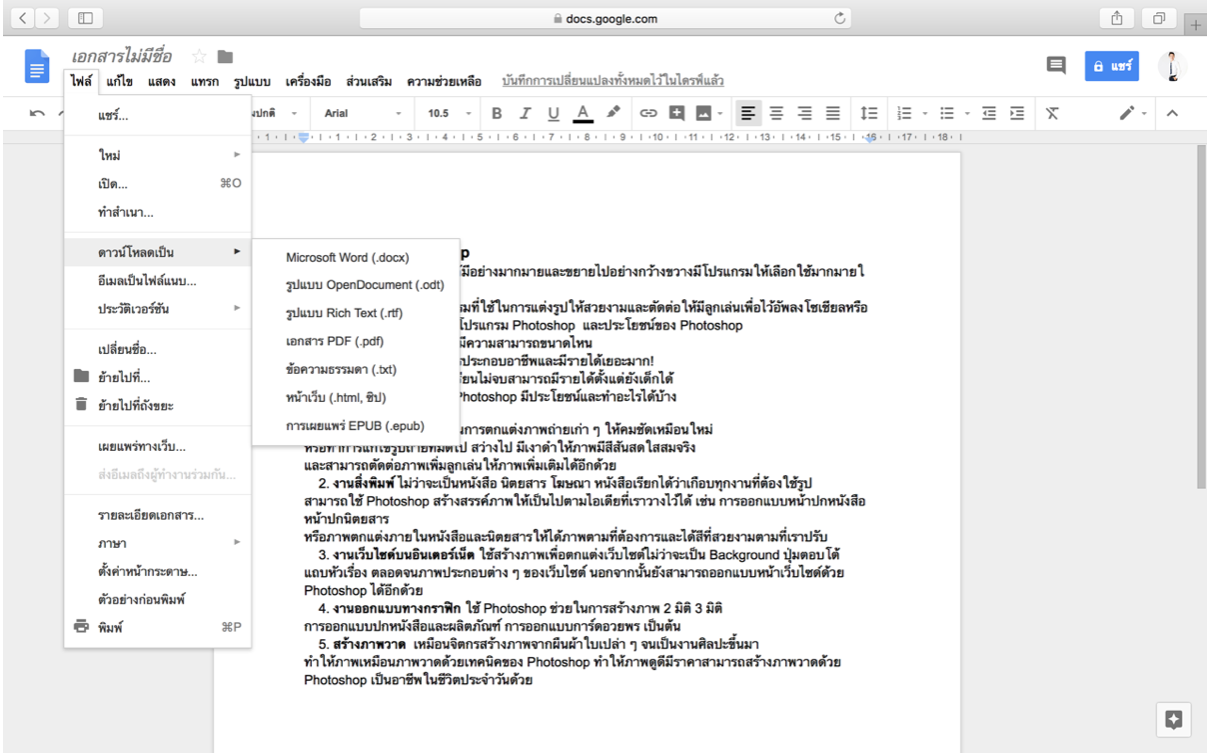Open line spacing options

click(869, 114)
